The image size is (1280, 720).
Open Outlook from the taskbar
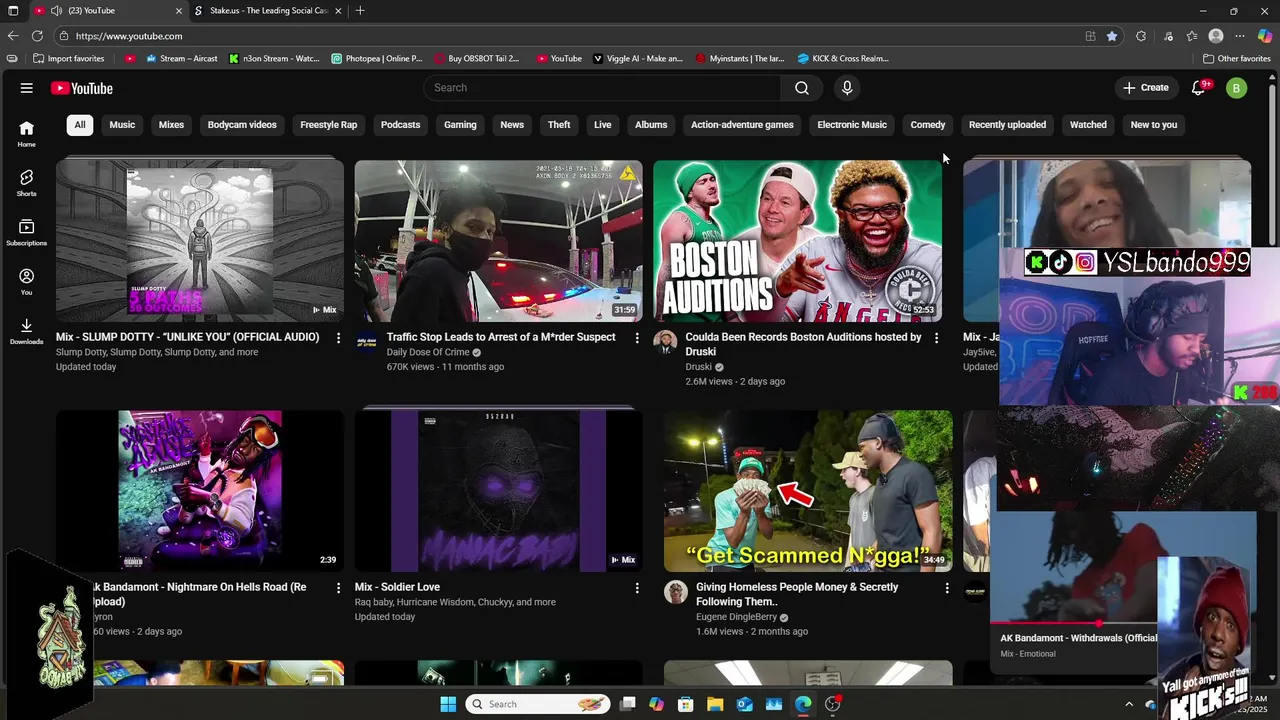point(744,704)
